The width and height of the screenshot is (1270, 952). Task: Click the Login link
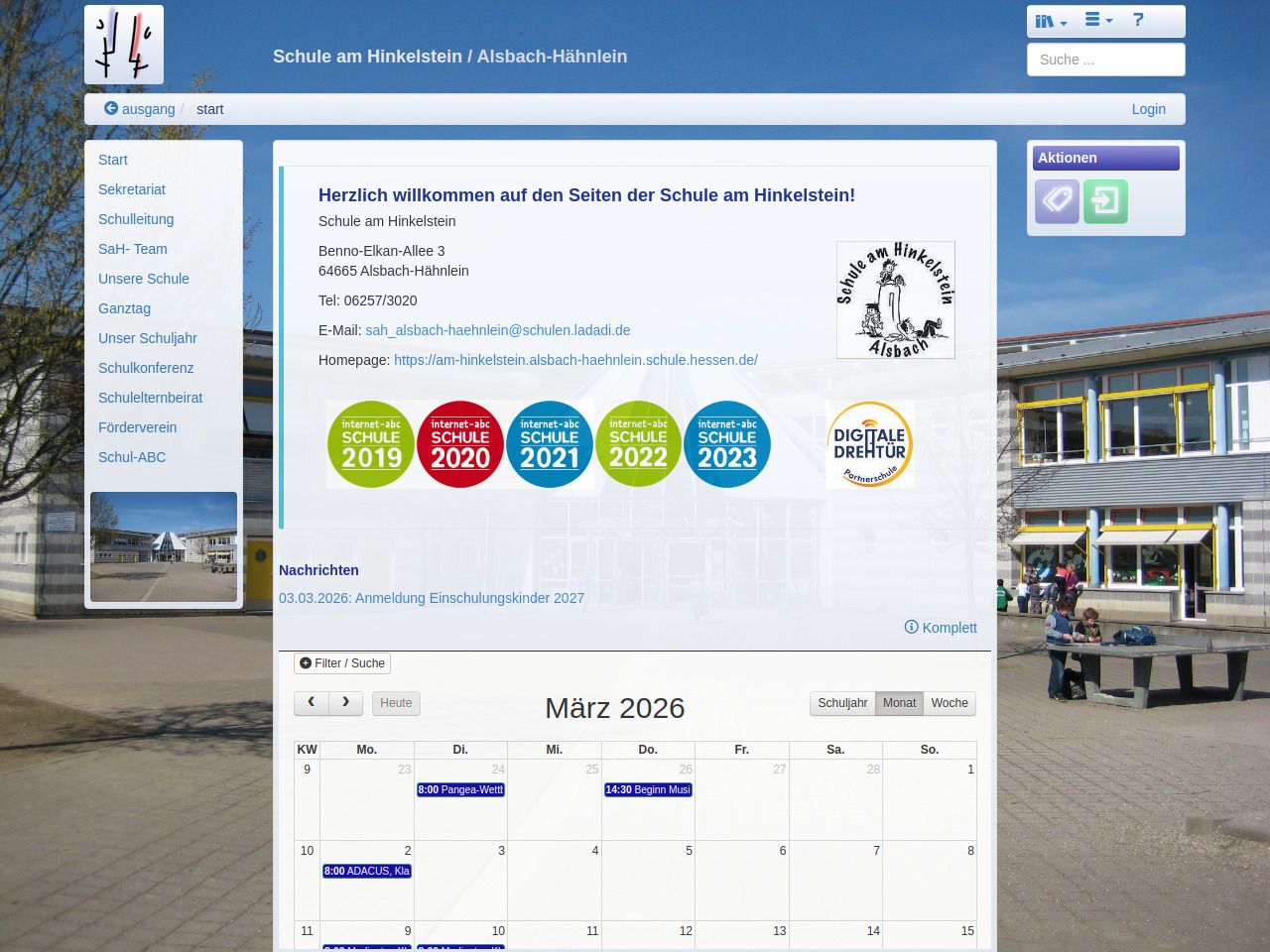pyautogui.click(x=1148, y=109)
